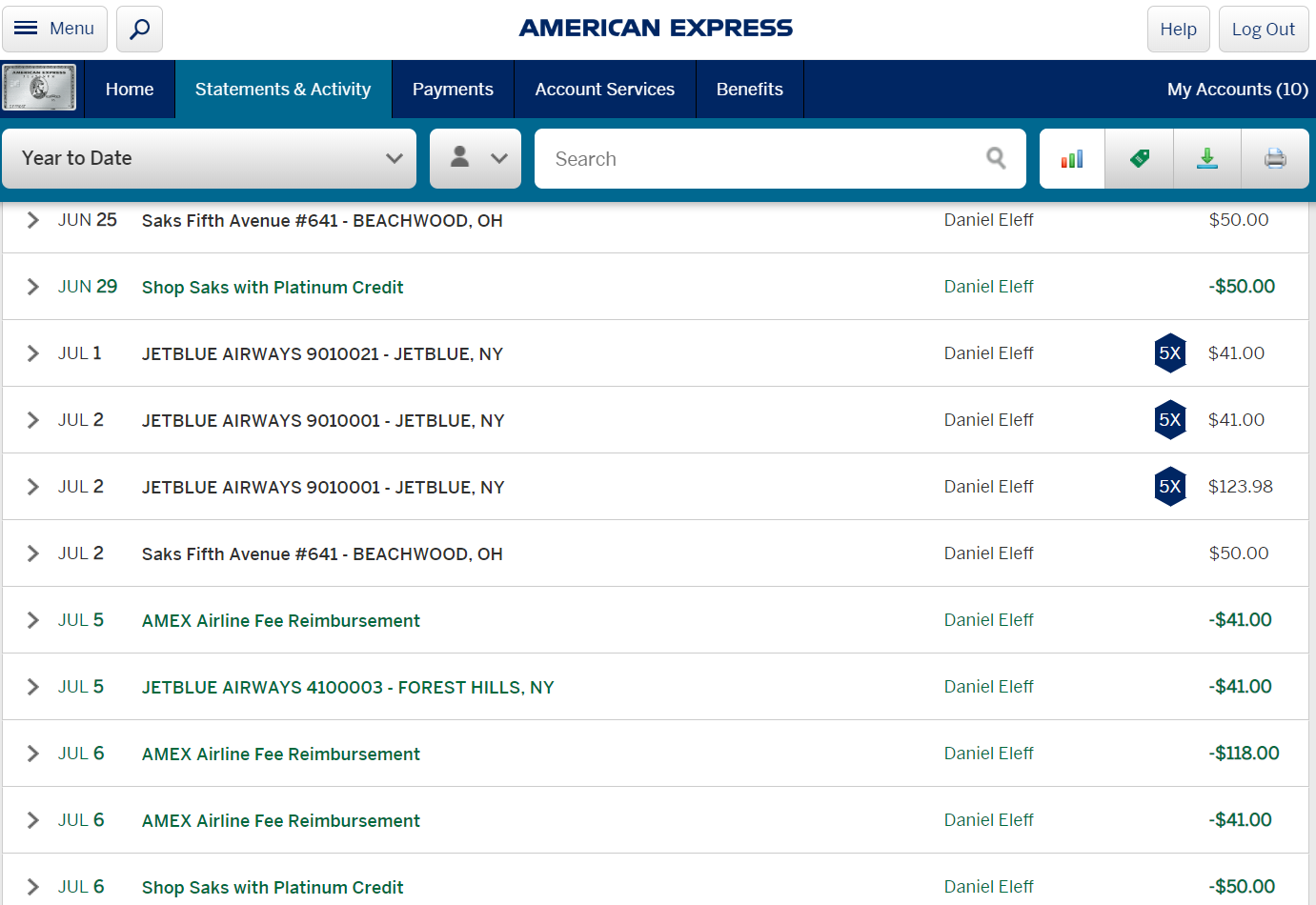The image size is (1316, 905).
Task: Open the Payments tab
Action: tap(453, 90)
